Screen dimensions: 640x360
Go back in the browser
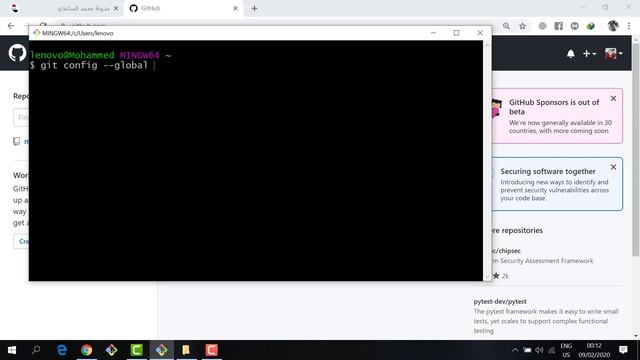tap(11, 26)
